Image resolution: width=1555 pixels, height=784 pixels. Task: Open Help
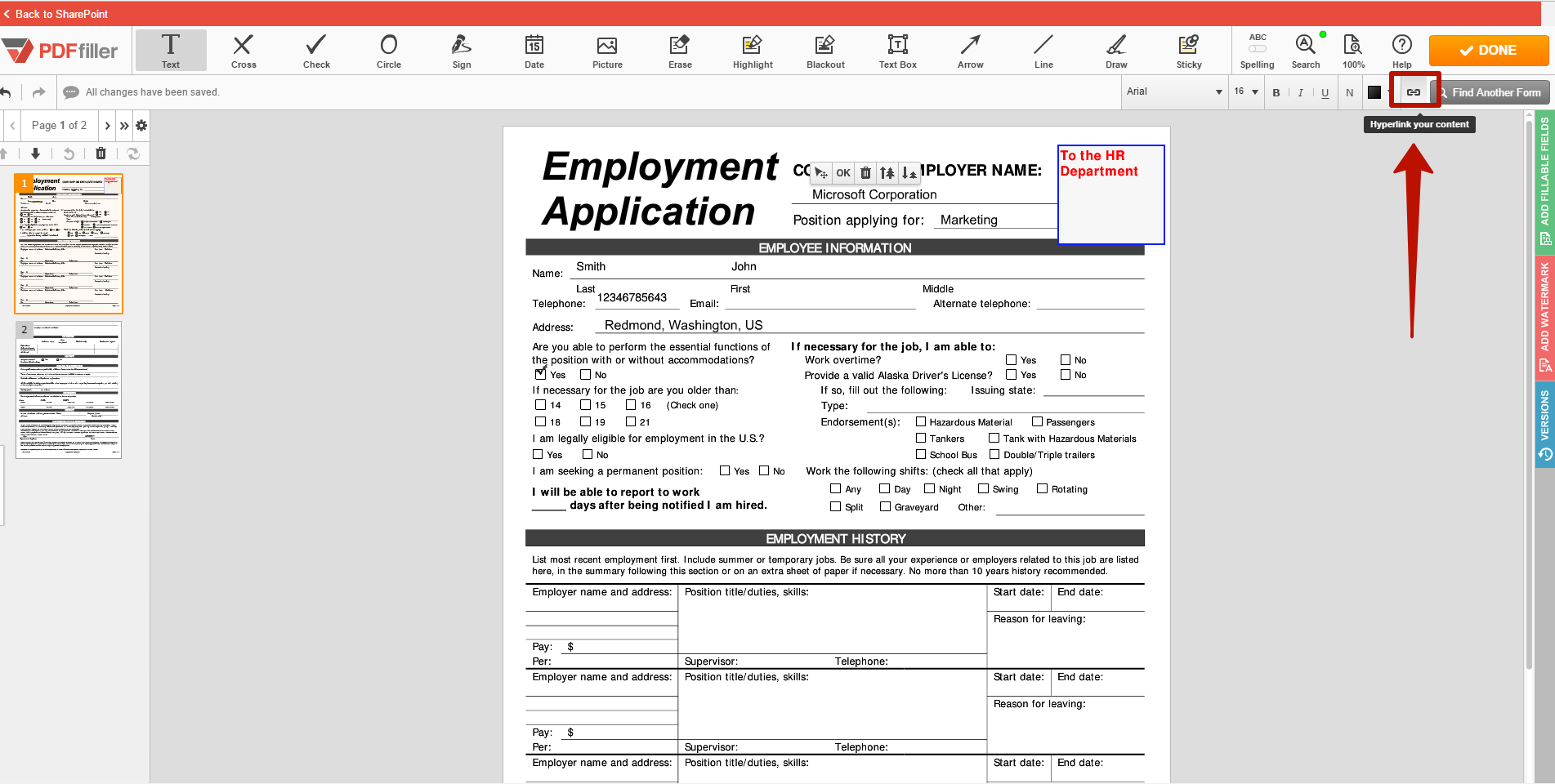[1402, 51]
